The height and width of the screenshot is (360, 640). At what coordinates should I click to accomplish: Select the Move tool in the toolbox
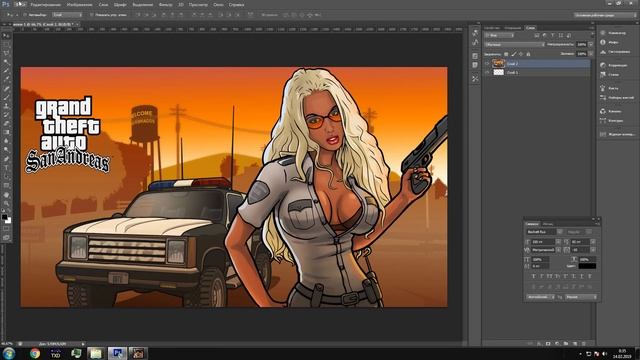(x=6, y=36)
